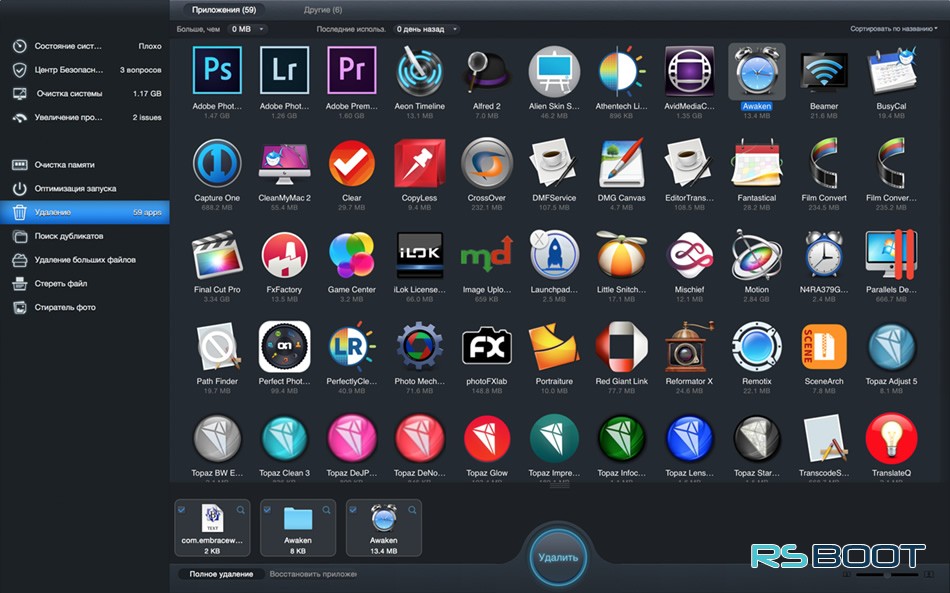Open the size filter '0 MB' dropdown
The height and width of the screenshot is (593, 950).
click(247, 29)
